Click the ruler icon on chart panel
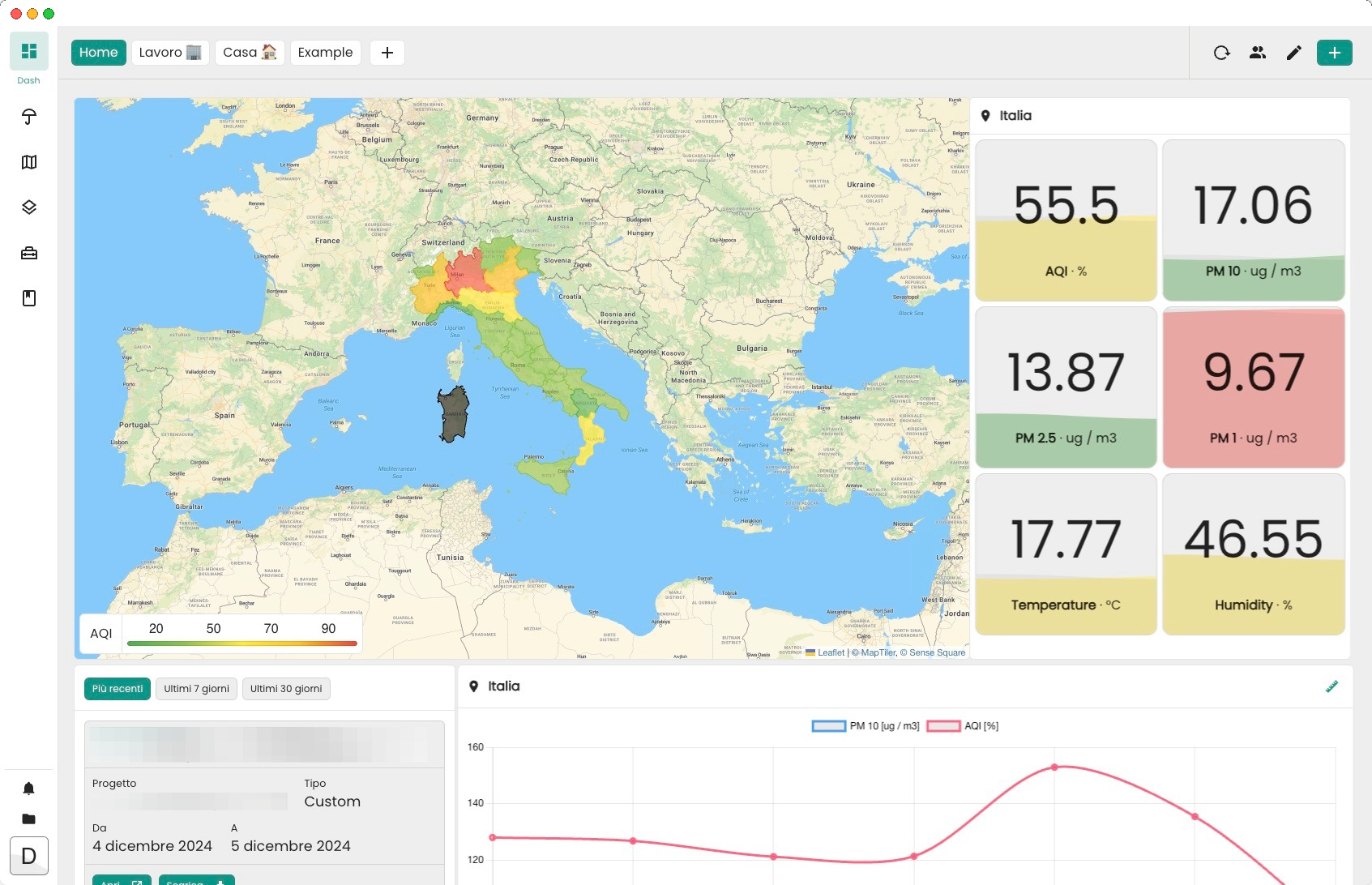The width and height of the screenshot is (1372, 885). pos(1331,686)
